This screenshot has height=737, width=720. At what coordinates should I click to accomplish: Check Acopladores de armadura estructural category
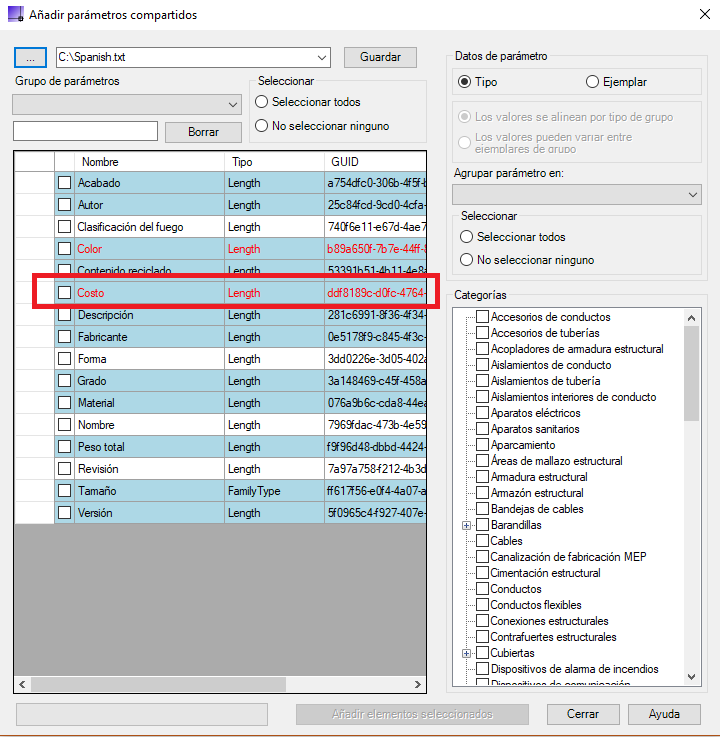[x=482, y=349]
